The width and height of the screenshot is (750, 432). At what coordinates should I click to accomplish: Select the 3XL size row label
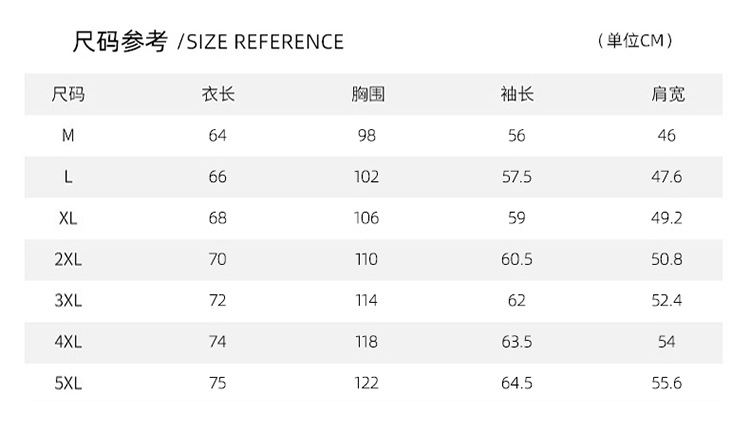pyautogui.click(x=68, y=300)
